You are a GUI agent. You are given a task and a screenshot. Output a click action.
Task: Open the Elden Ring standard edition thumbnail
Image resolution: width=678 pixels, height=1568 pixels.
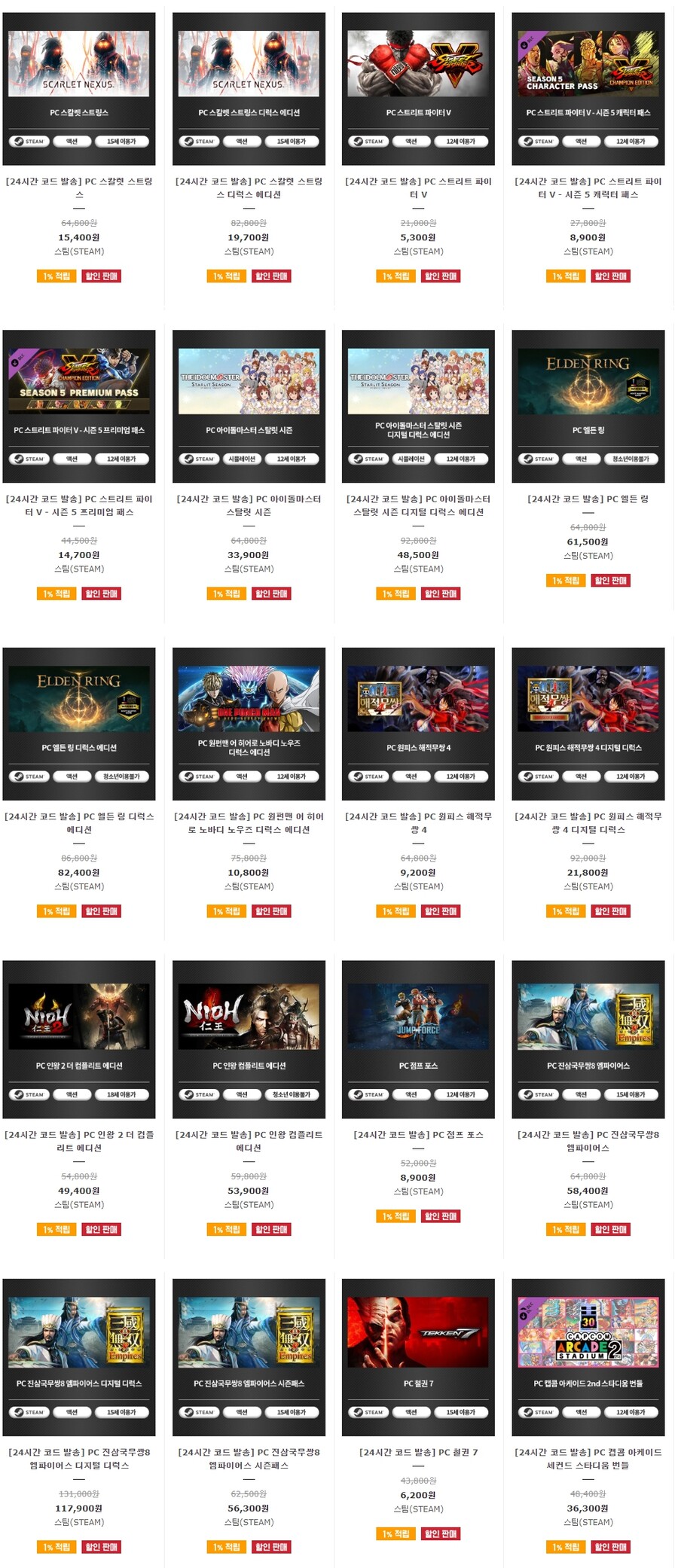(588, 407)
